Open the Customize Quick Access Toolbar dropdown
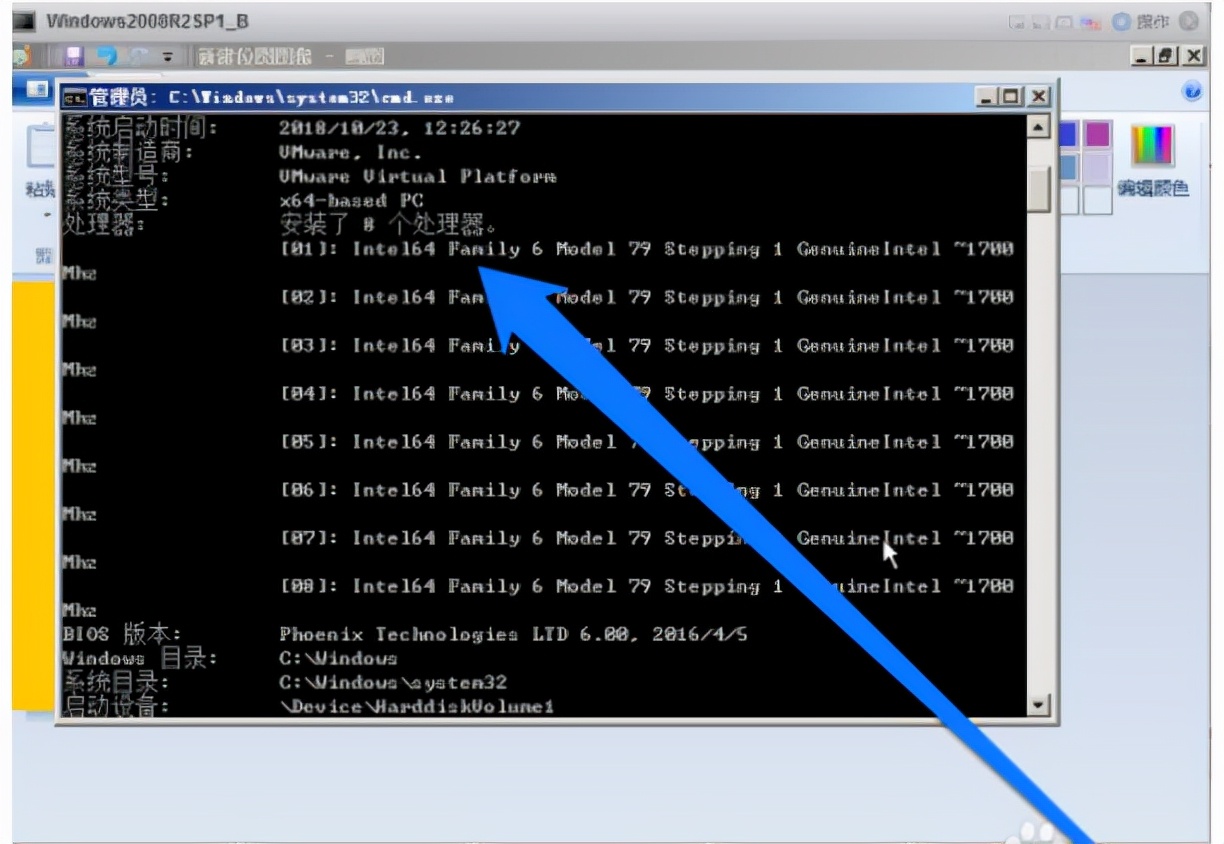 click(x=167, y=57)
